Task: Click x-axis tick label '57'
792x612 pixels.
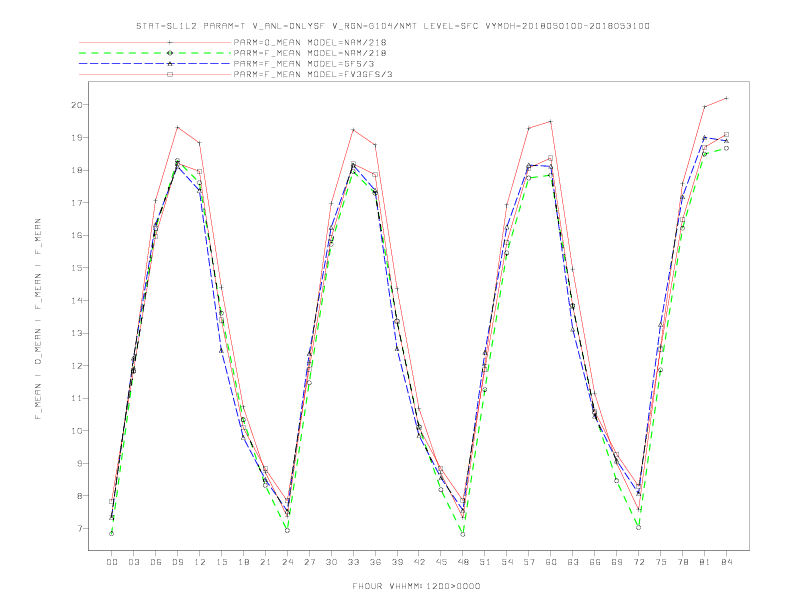Action: click(x=529, y=562)
